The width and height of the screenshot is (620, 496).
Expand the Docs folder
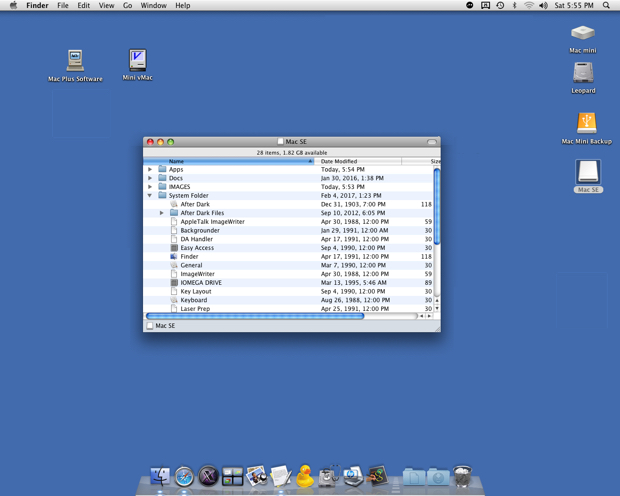click(150, 178)
